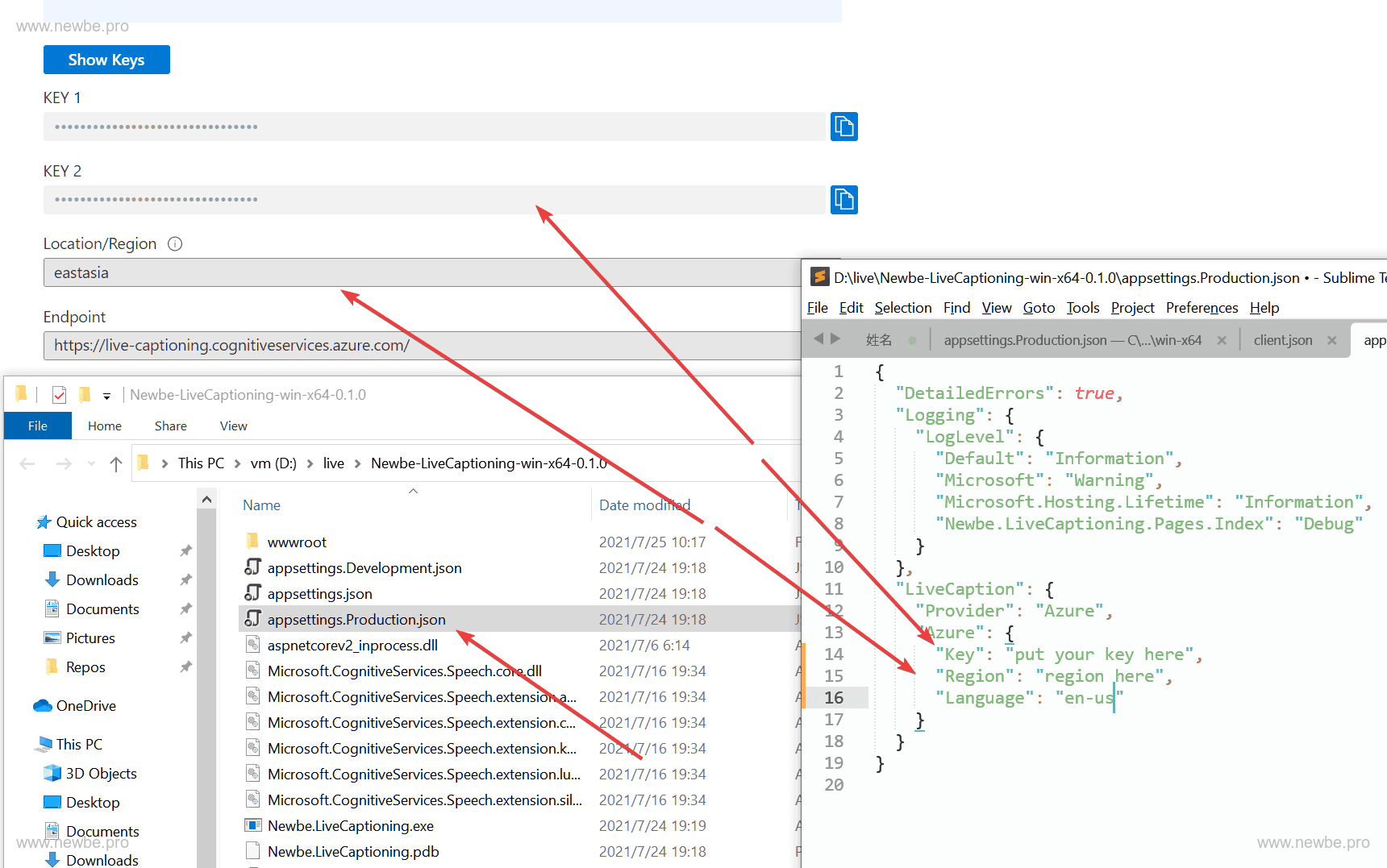Click the Quick access star icon
Image resolution: width=1387 pixels, height=868 pixels.
coord(44,521)
